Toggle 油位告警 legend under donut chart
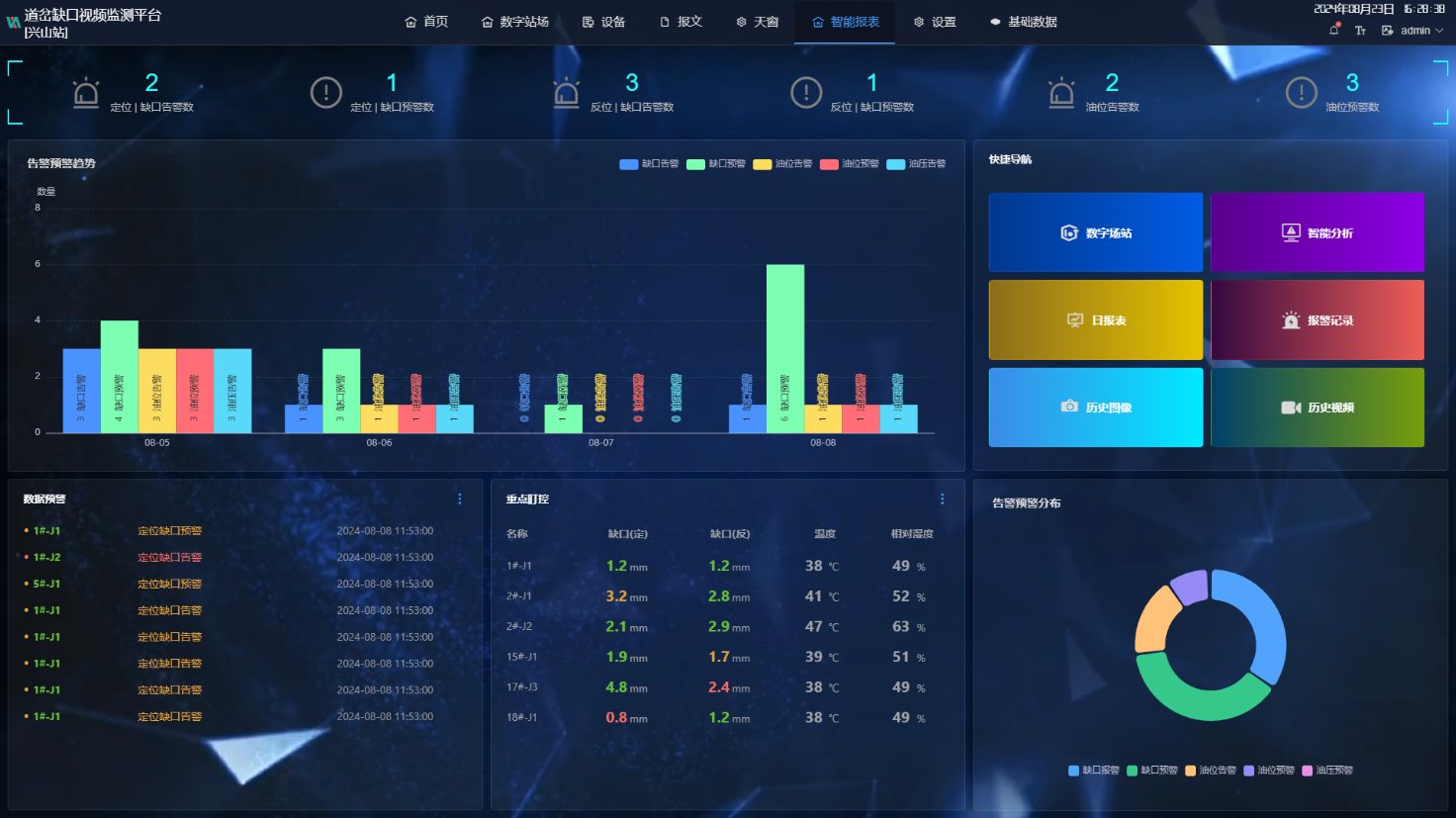The height and width of the screenshot is (818, 1456). pos(1211,771)
